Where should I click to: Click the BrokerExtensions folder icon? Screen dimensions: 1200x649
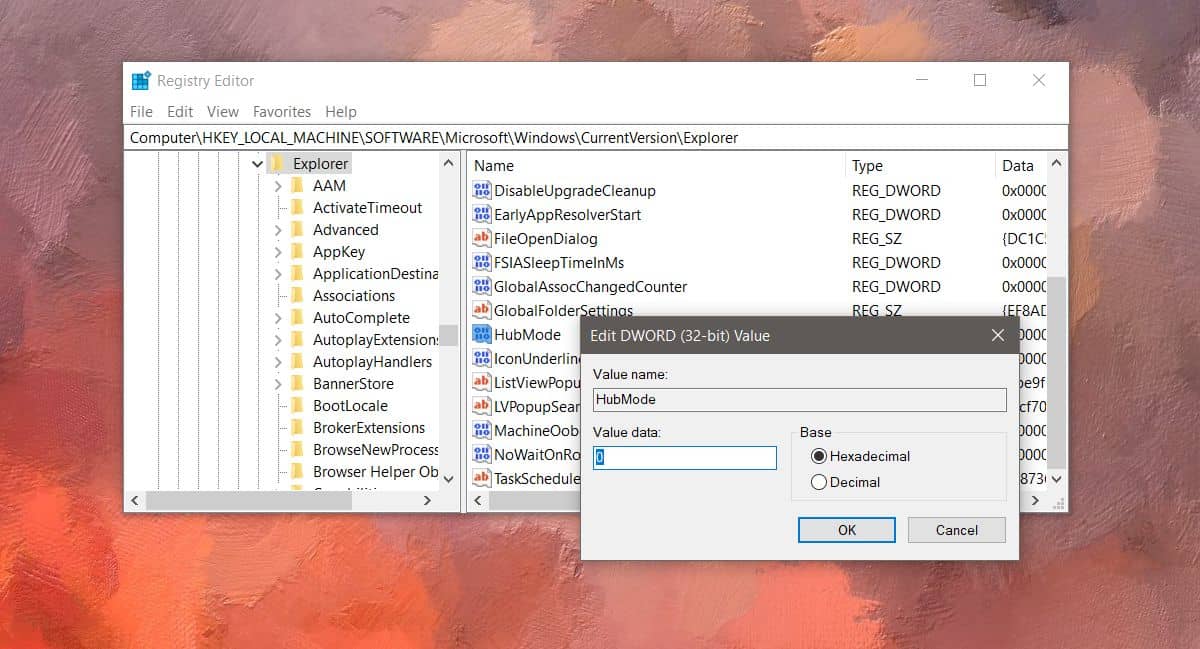pyautogui.click(x=297, y=427)
